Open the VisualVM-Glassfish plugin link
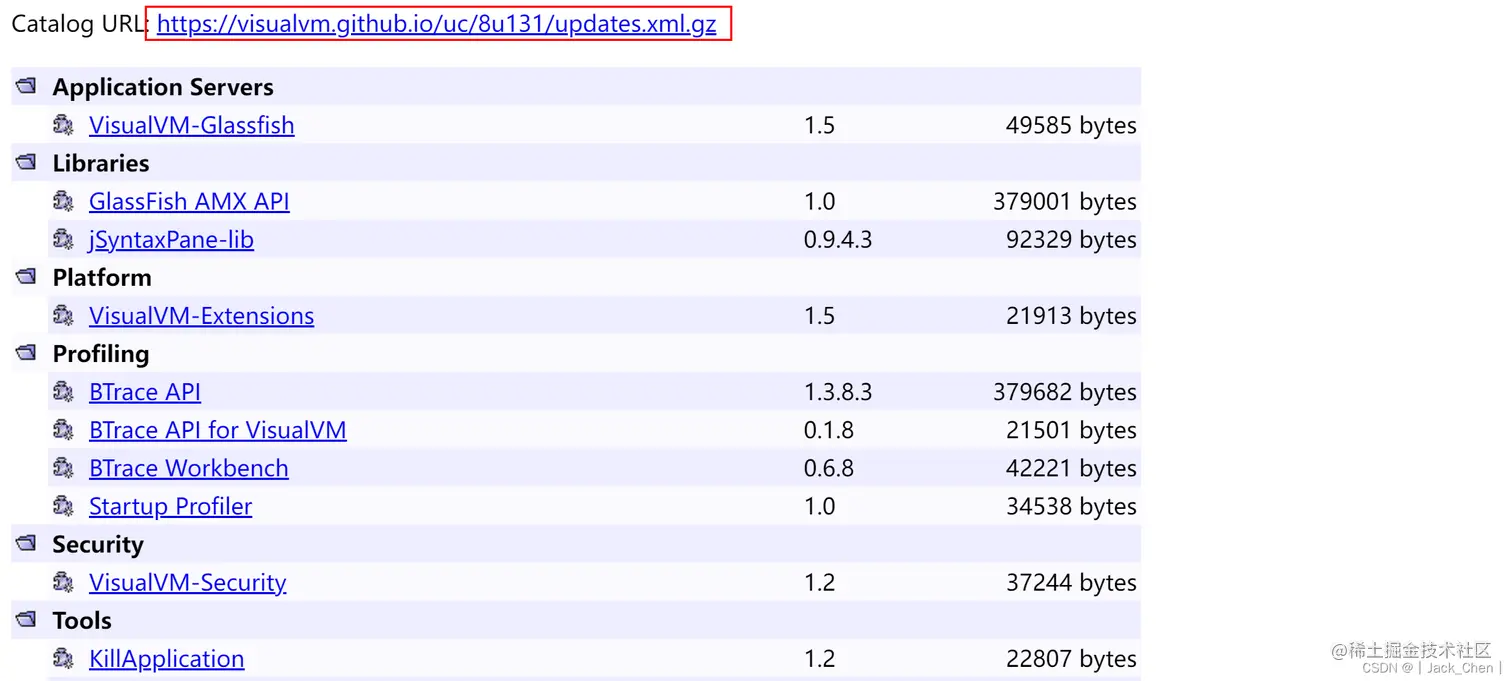 click(191, 125)
